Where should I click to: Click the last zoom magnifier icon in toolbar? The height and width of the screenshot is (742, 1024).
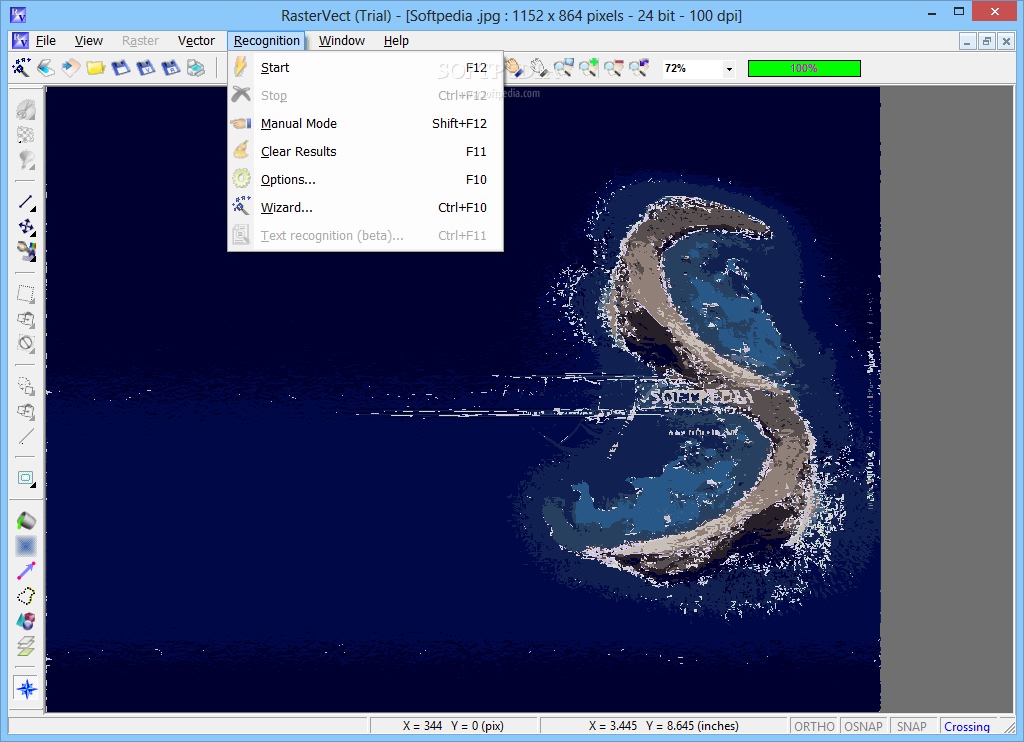click(x=638, y=67)
